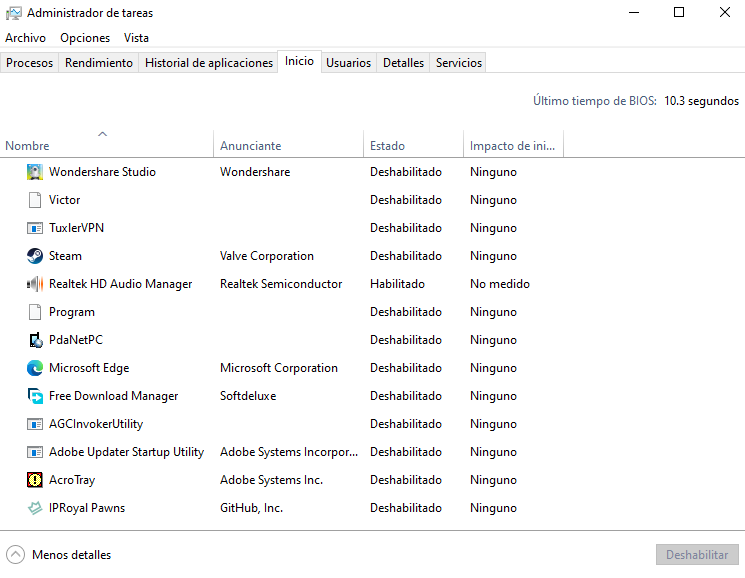Click the IPRoyal Pawns icon
Image resolution: width=745 pixels, height=578 pixels.
pos(35,508)
